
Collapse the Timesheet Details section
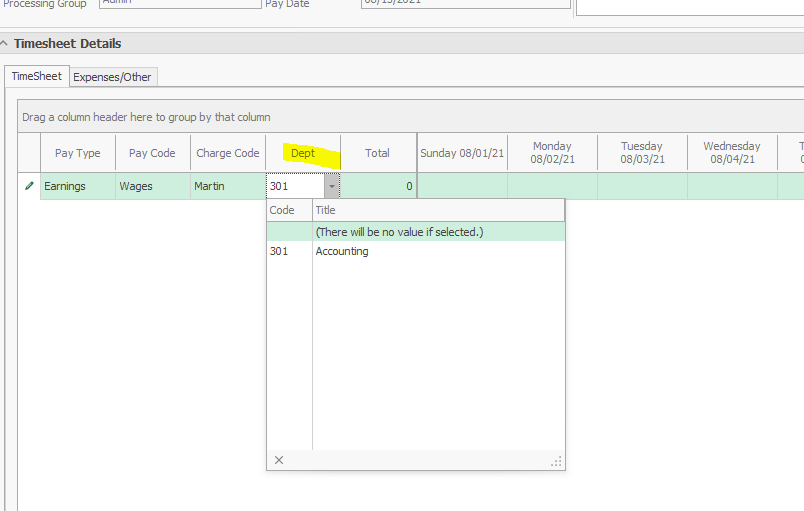point(6,44)
